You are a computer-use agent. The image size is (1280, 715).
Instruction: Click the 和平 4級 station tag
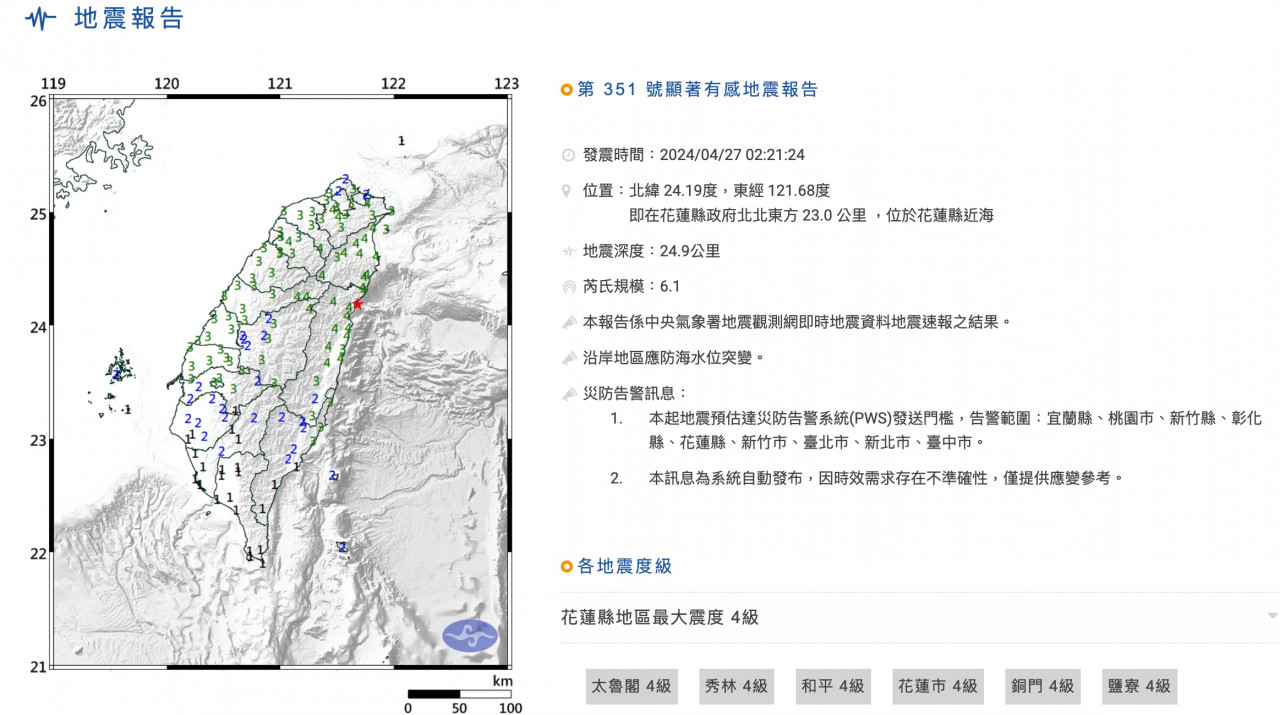click(832, 686)
